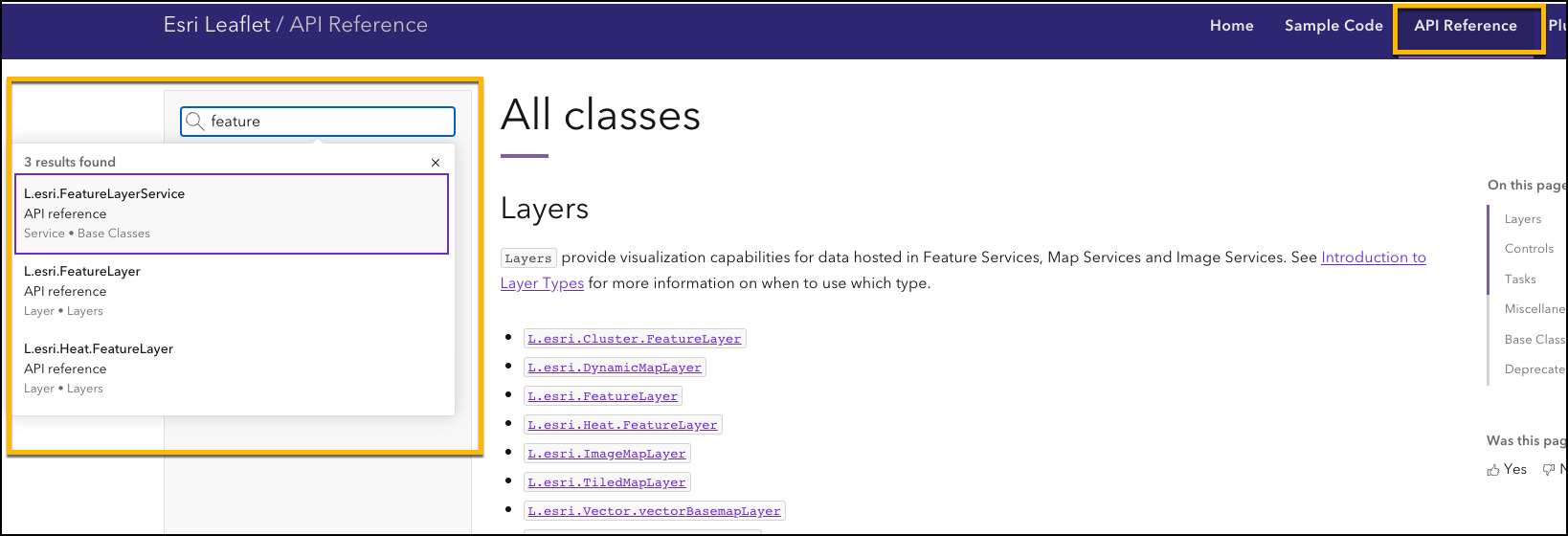Open the L.esri.TiledMapLayer class link

[x=606, y=482]
